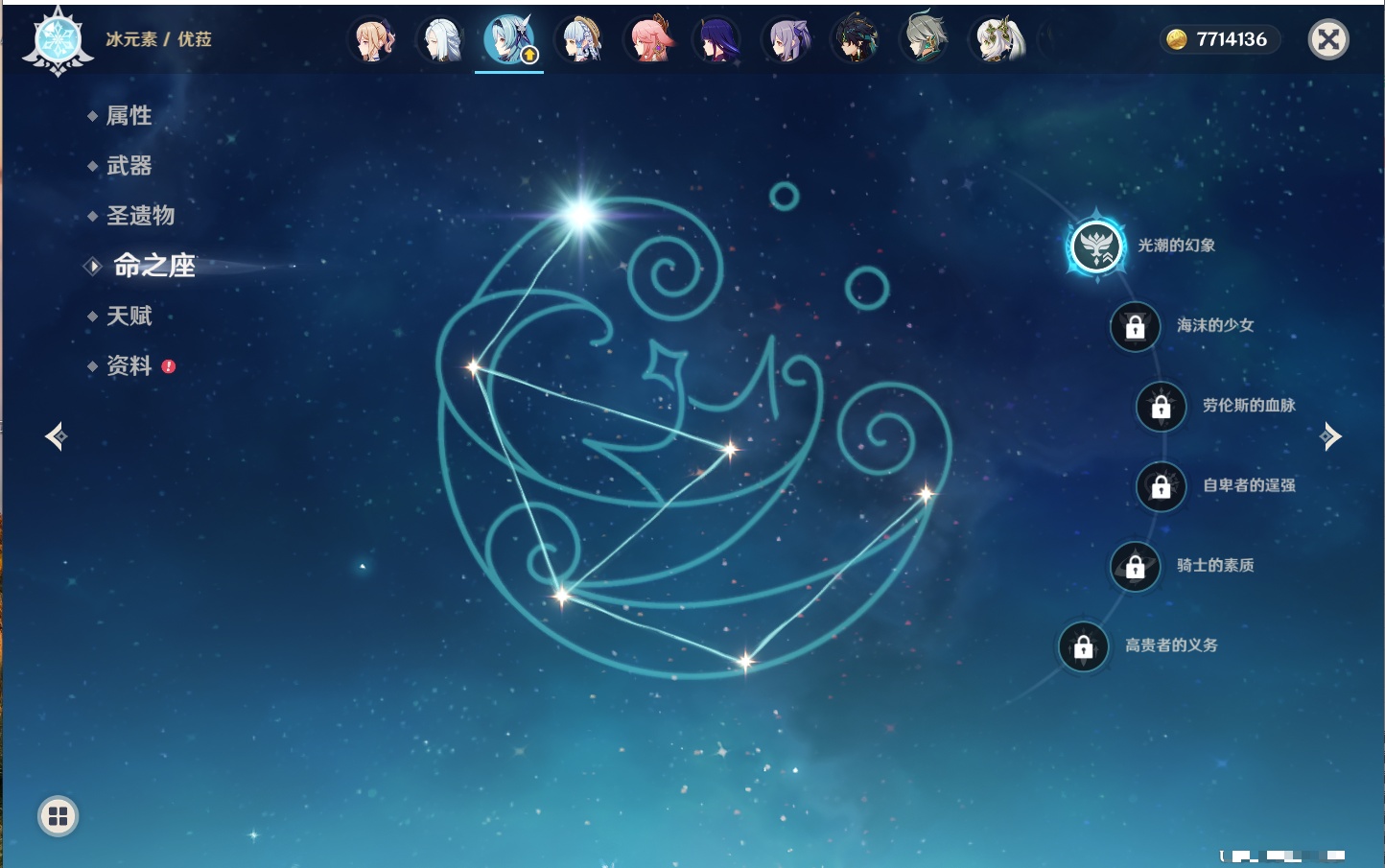1385x868 pixels.
Task: Click the locked 自卑者的逞强 constellation node
Action: pyautogui.click(x=1162, y=486)
